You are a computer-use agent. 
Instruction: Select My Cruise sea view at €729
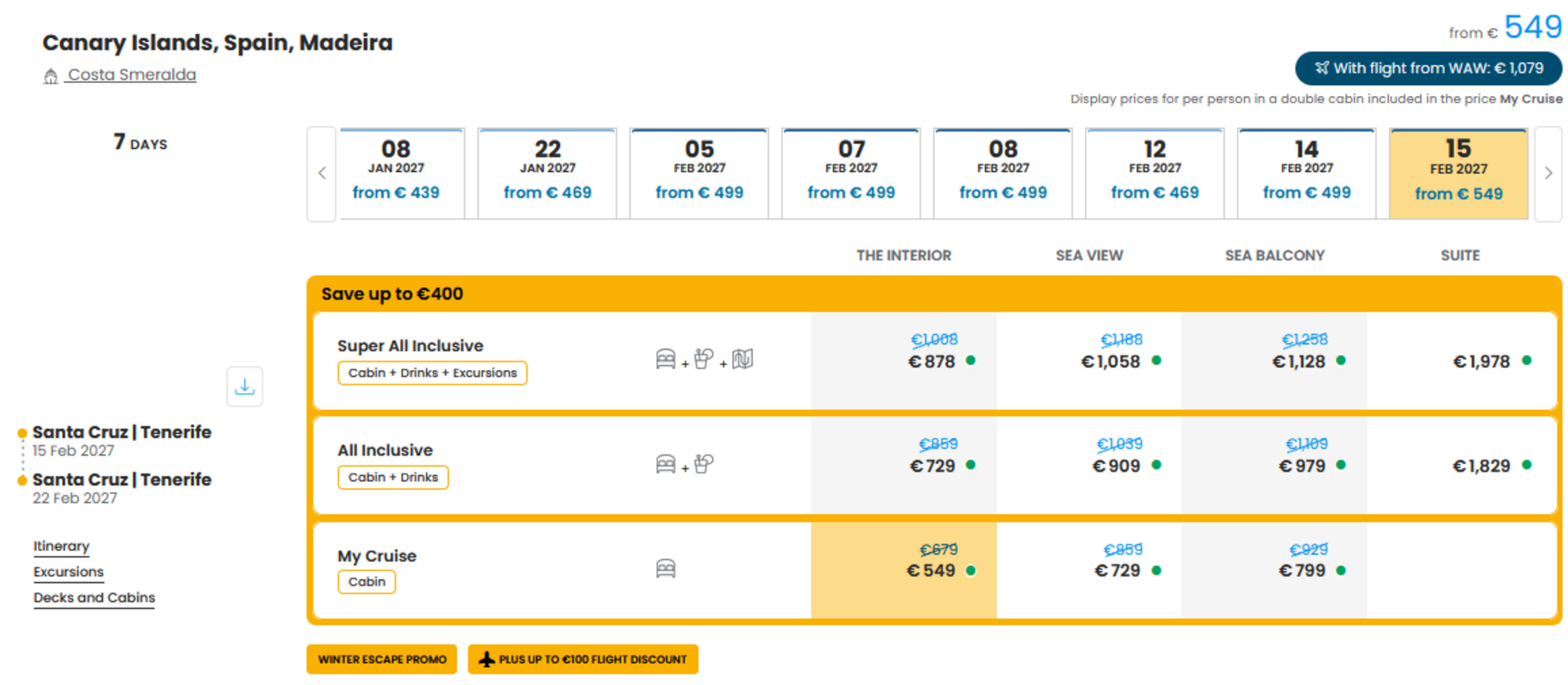click(1089, 570)
